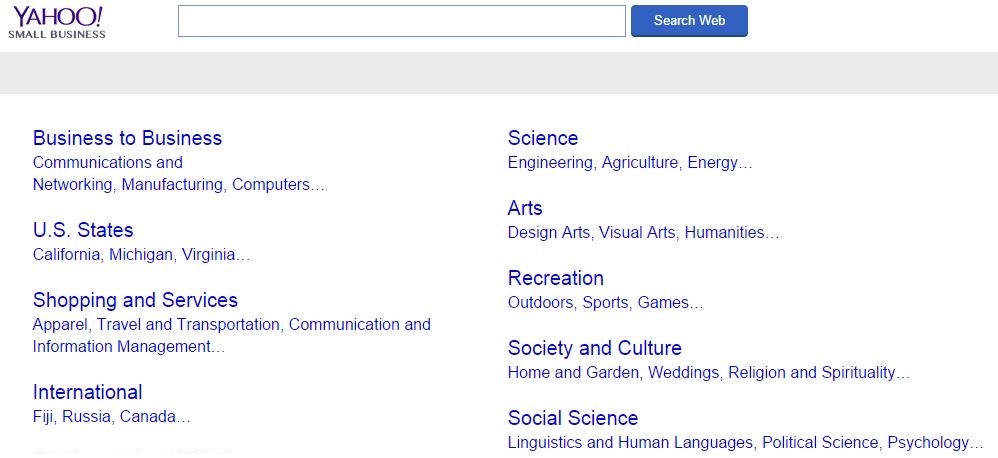Open the Arts category heading
The width and height of the screenshot is (998, 458).
[525, 208]
